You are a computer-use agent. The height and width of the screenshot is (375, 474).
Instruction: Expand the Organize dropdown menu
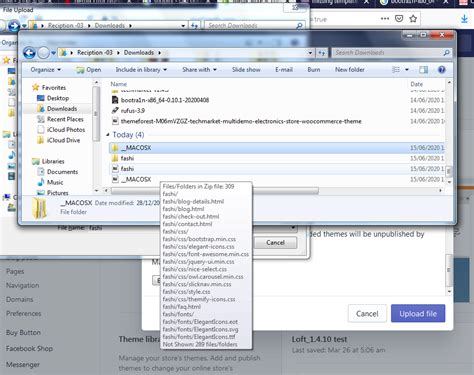[46, 70]
